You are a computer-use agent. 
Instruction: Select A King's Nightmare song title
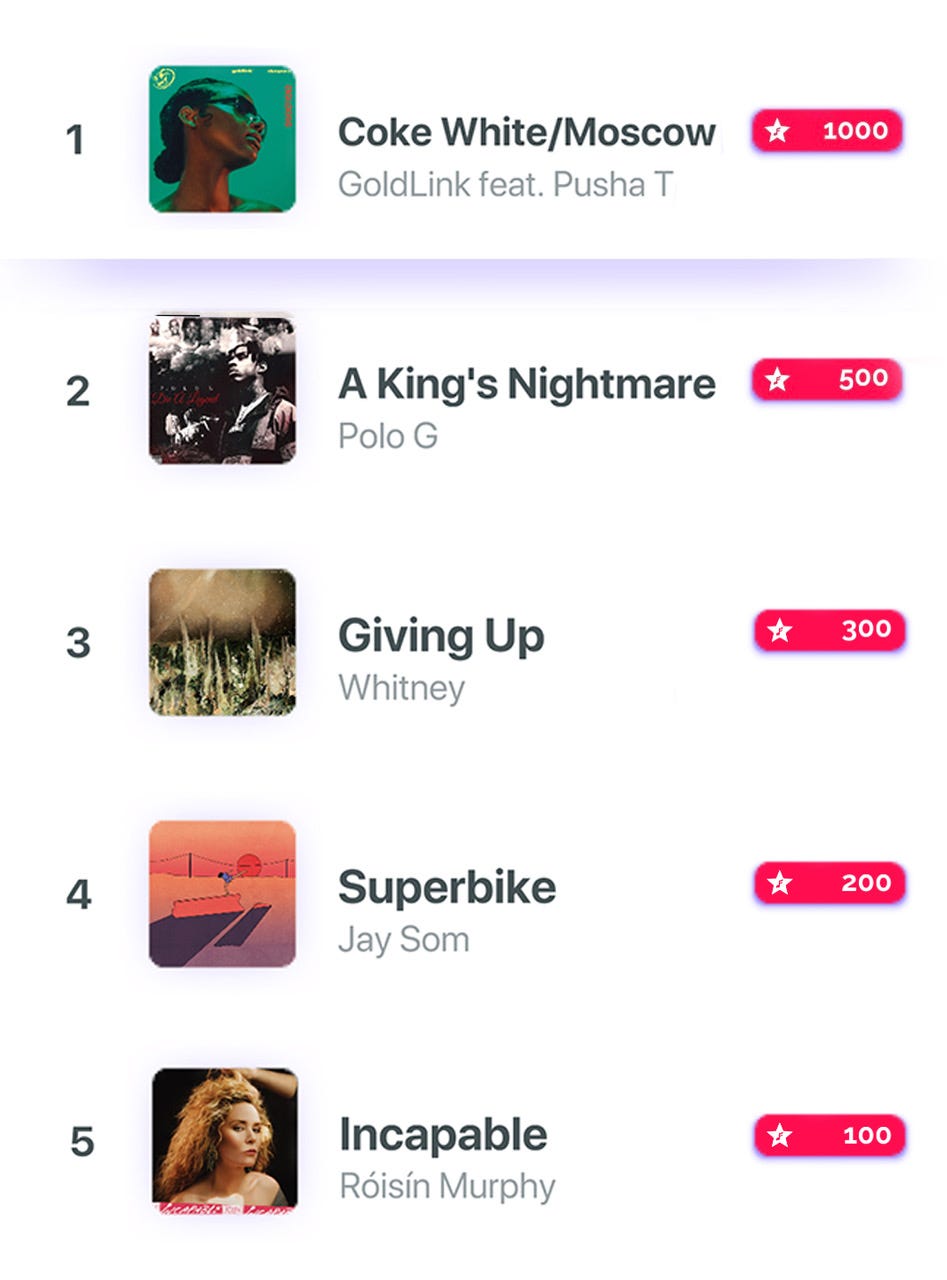527,384
